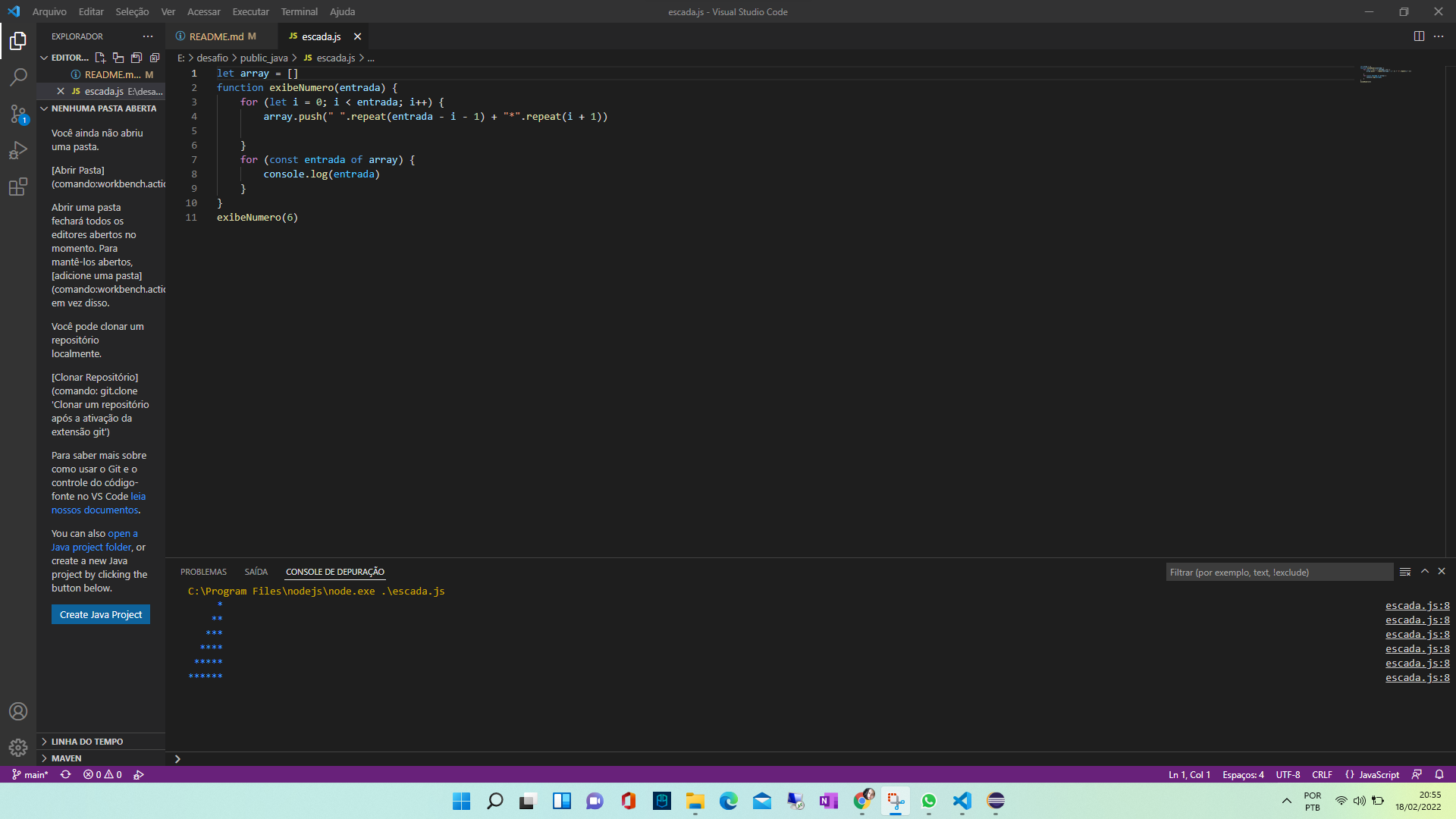Click the Synchronize Changes status bar icon
1456x819 pixels.
coord(66,774)
